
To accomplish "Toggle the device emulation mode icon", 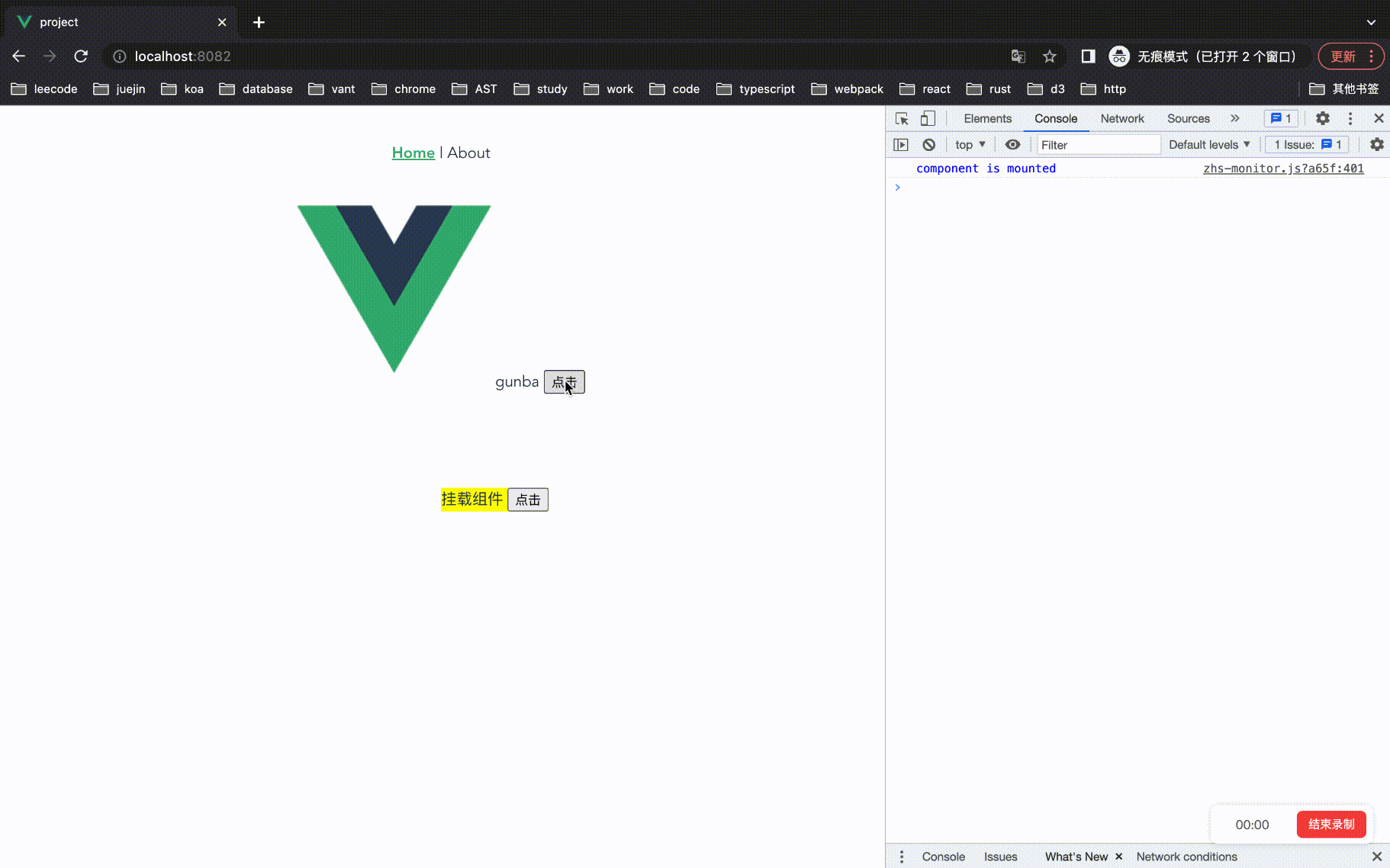I will [927, 118].
